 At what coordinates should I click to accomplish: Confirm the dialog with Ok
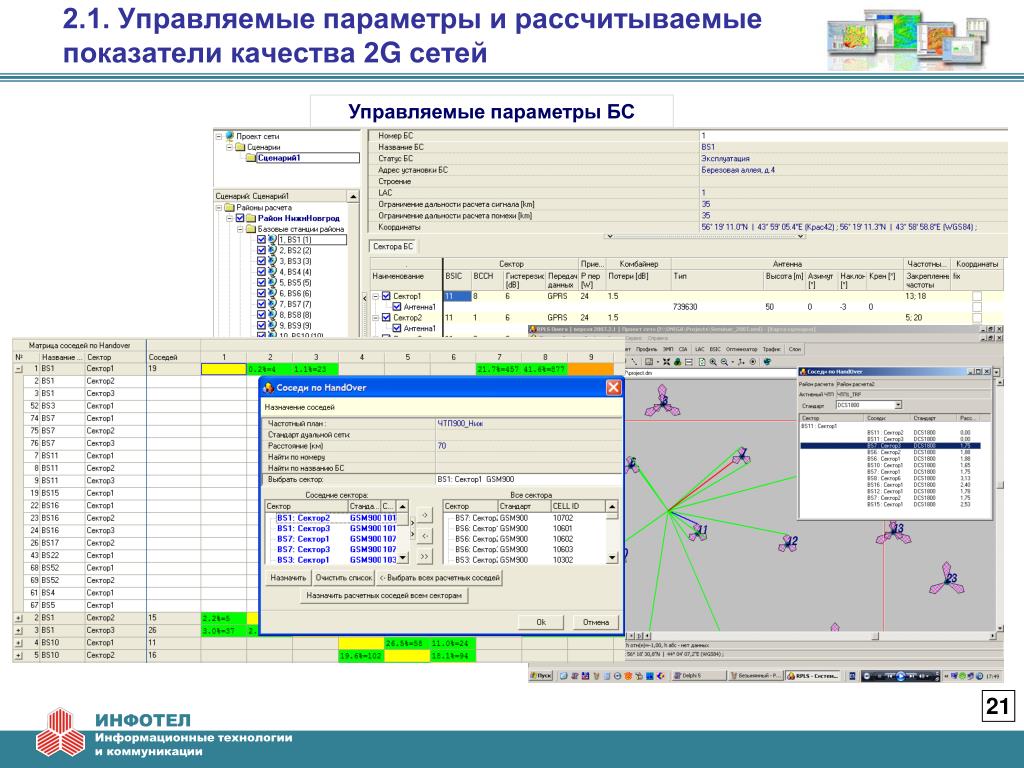coord(541,622)
